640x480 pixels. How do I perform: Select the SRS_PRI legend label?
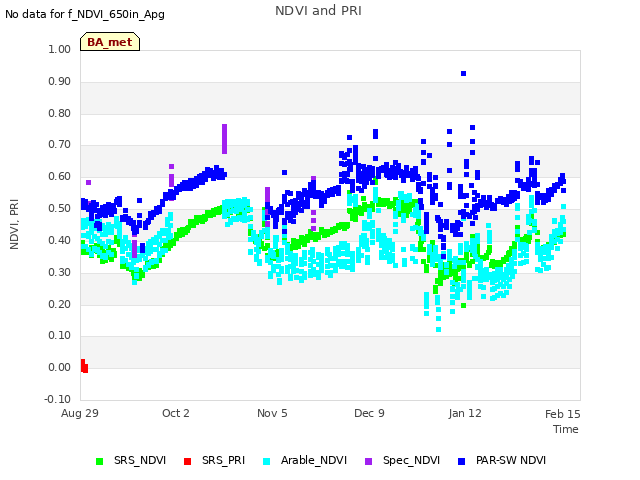tap(223, 460)
